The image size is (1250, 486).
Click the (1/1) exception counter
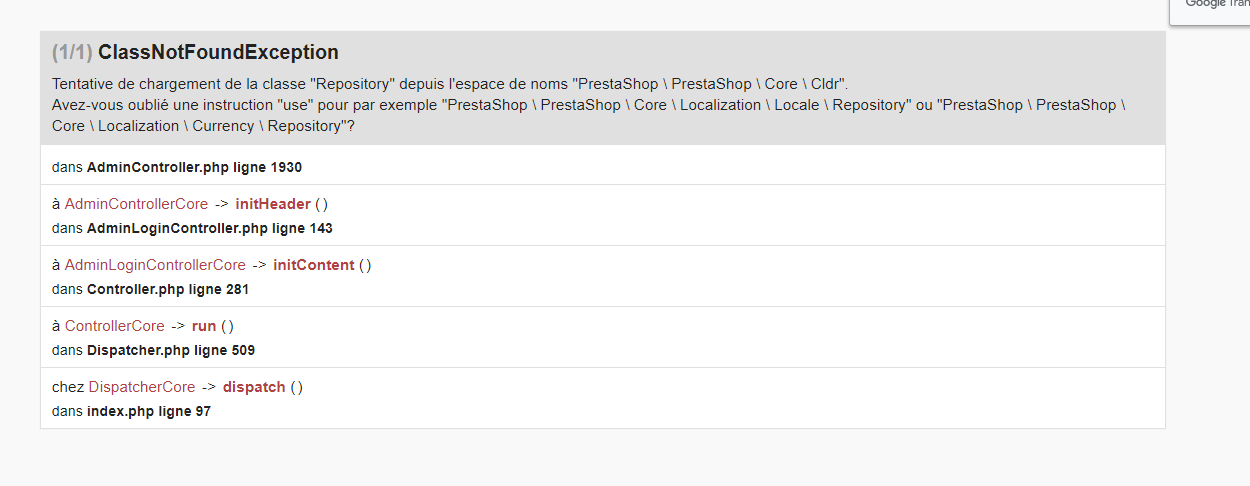coord(72,52)
